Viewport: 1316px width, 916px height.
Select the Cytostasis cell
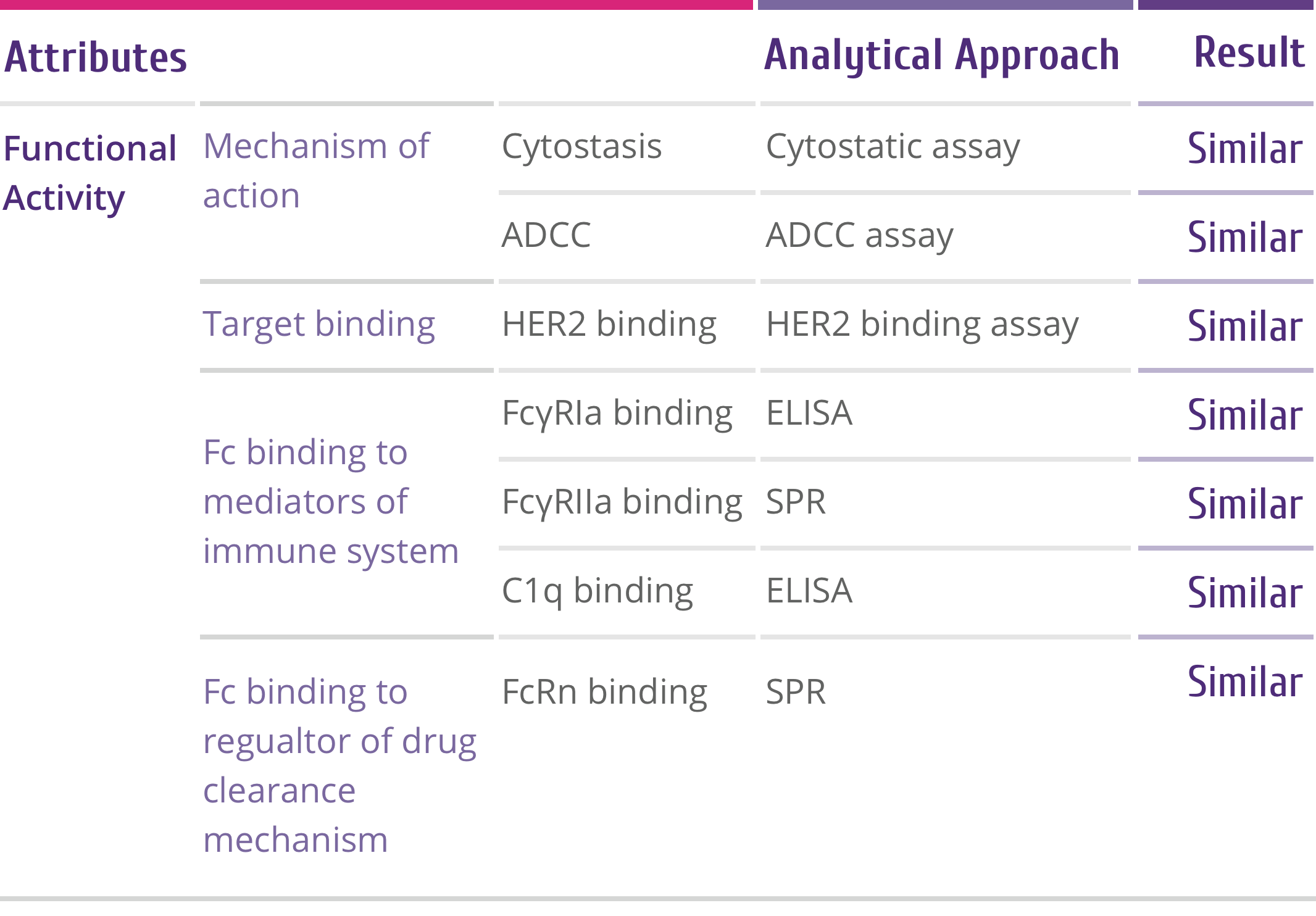[x=581, y=147]
